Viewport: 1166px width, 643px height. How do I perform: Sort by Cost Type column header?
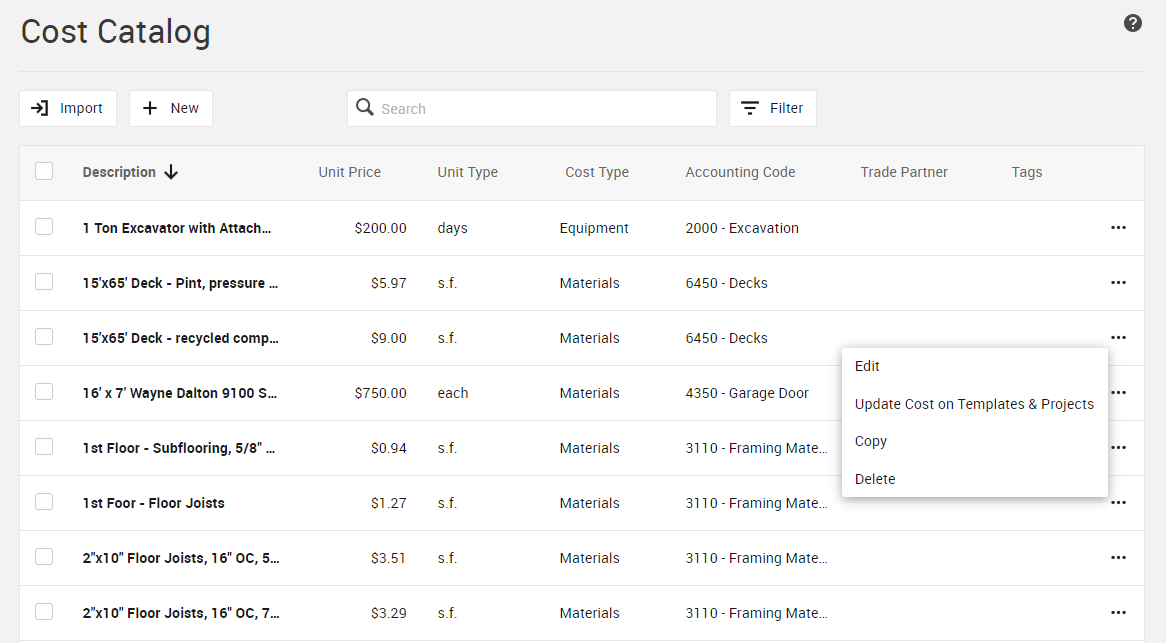pyautogui.click(x=596, y=172)
